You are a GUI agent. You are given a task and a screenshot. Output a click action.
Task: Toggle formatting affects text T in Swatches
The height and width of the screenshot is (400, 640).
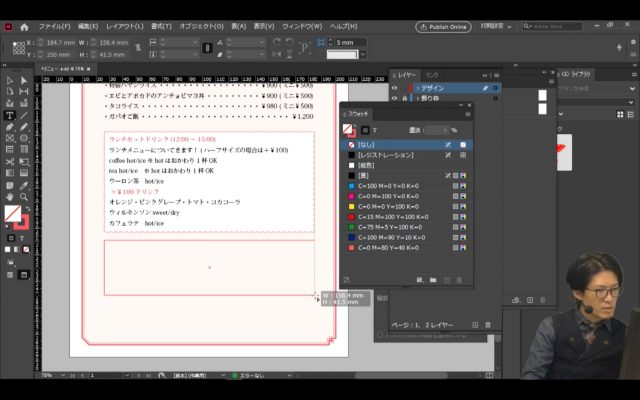tap(375, 130)
